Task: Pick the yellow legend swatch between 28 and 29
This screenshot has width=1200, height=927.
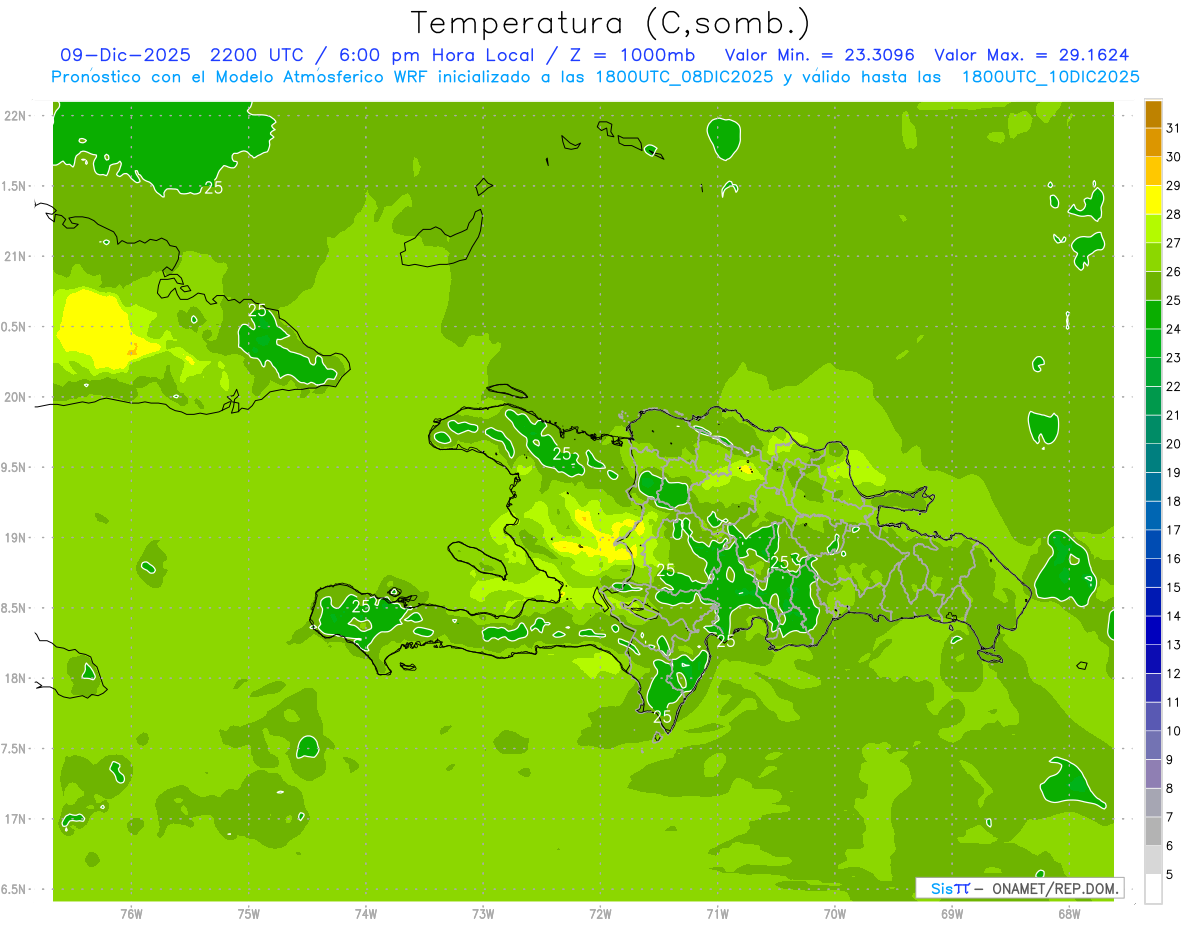Action: click(1153, 200)
